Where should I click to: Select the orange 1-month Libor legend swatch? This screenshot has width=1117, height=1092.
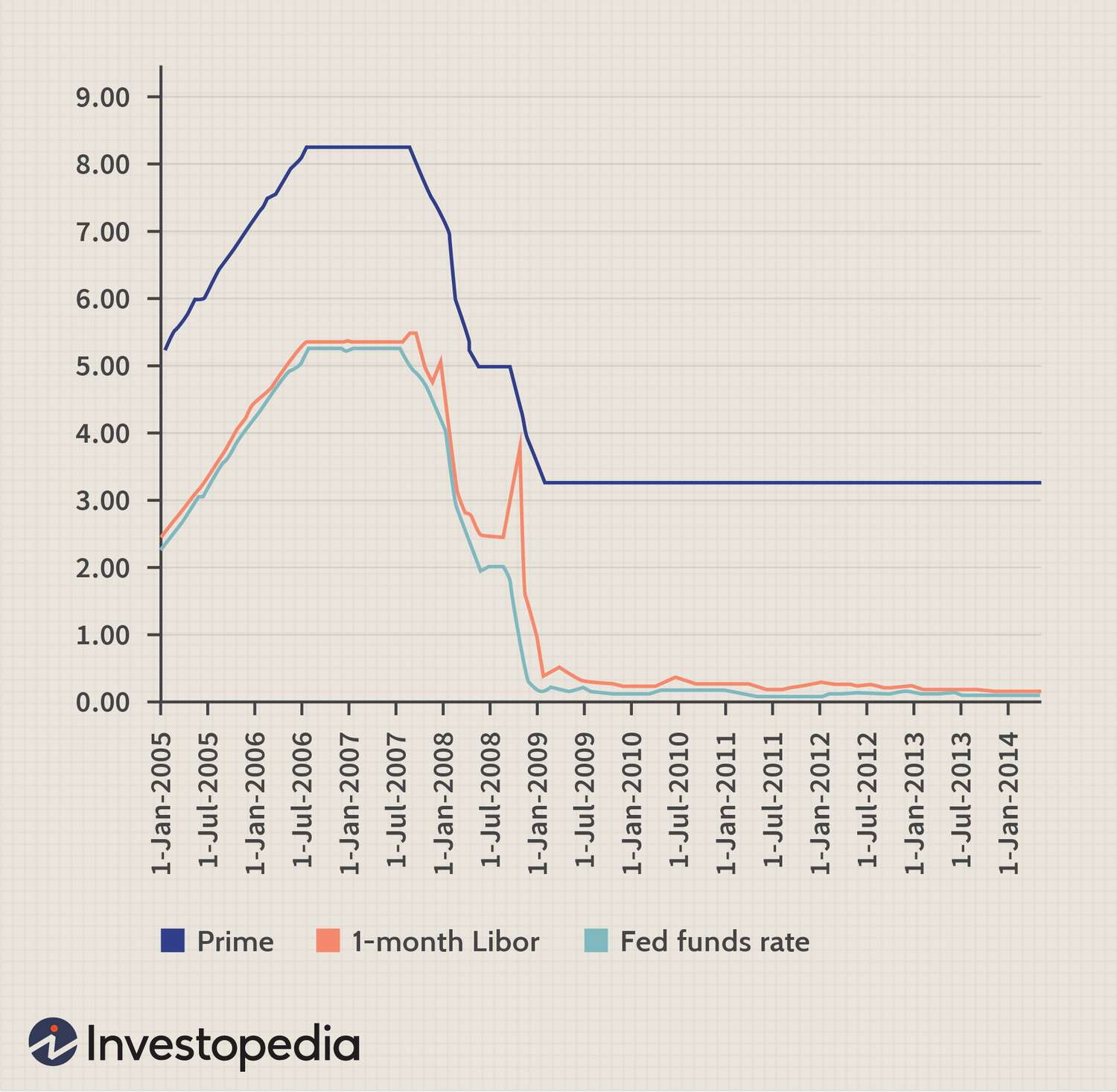328,941
